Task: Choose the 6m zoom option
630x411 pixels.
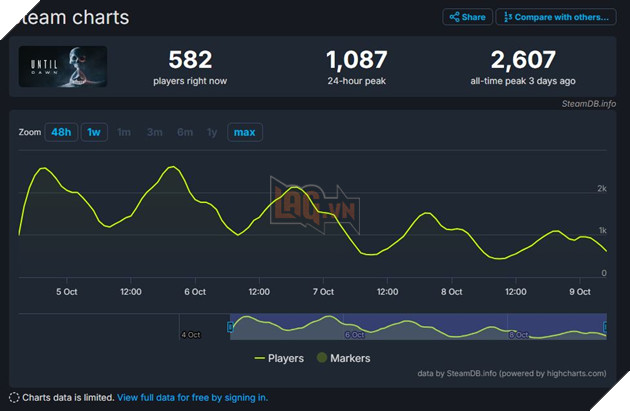Action: (184, 132)
